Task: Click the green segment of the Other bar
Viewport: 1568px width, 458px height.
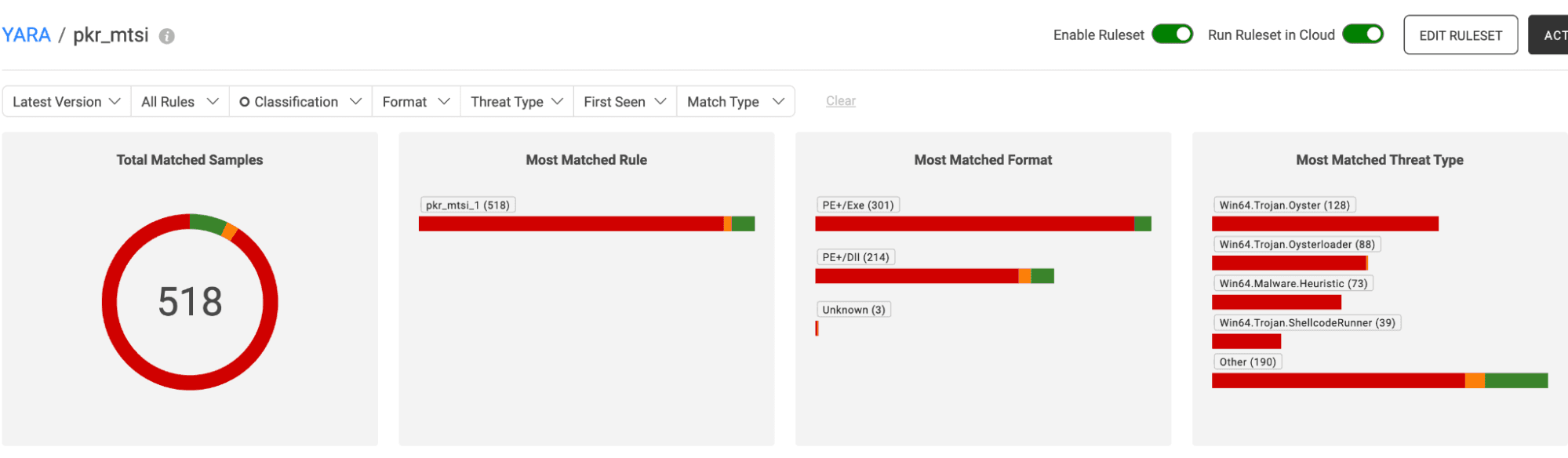Action: pyautogui.click(x=1515, y=381)
